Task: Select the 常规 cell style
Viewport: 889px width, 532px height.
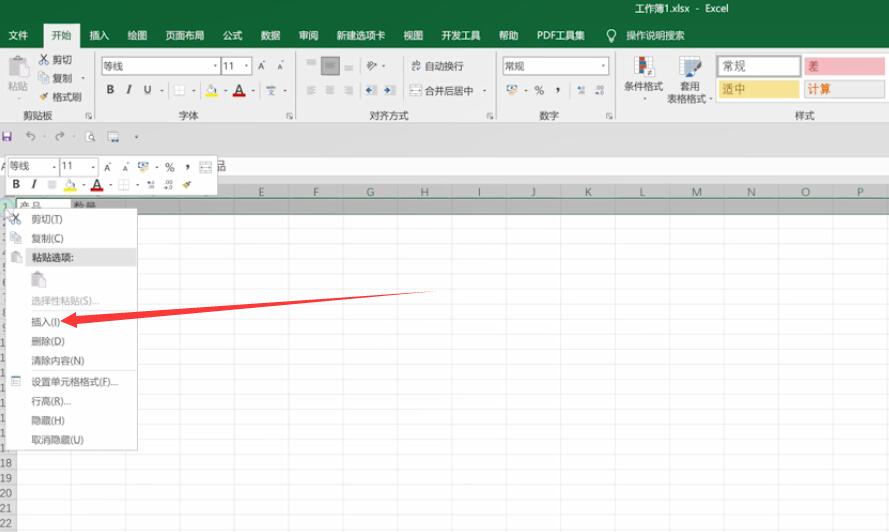Action: click(x=759, y=66)
